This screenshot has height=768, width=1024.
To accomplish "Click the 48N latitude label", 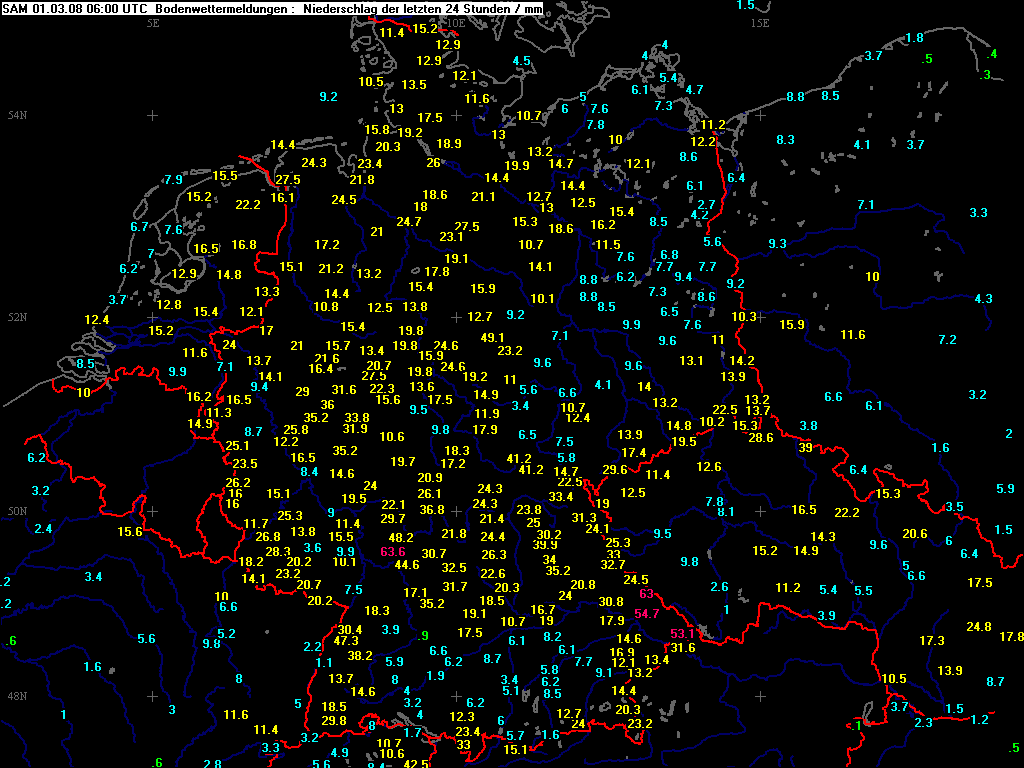I will click(x=18, y=695).
